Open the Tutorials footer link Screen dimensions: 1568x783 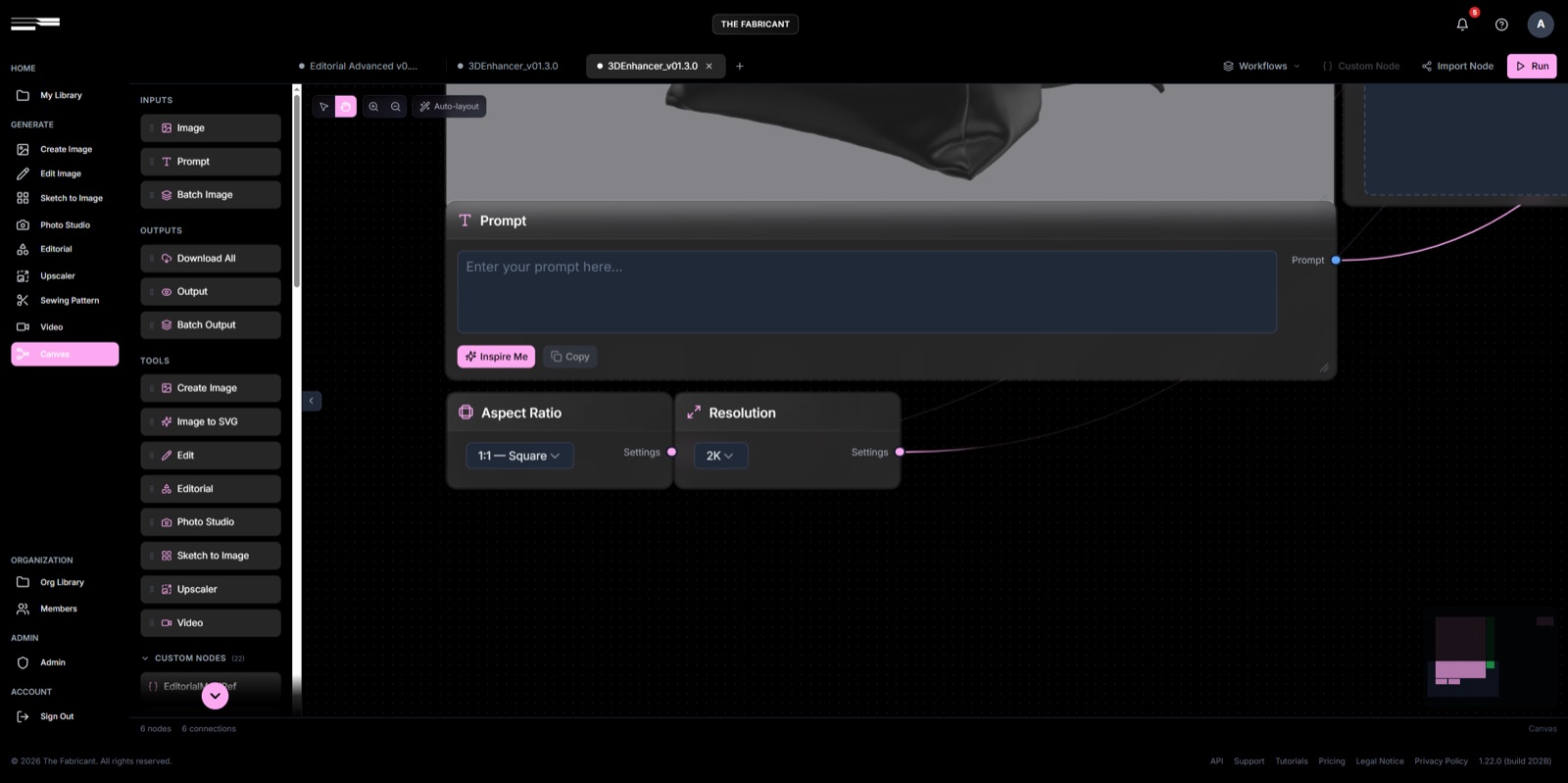point(1292,761)
